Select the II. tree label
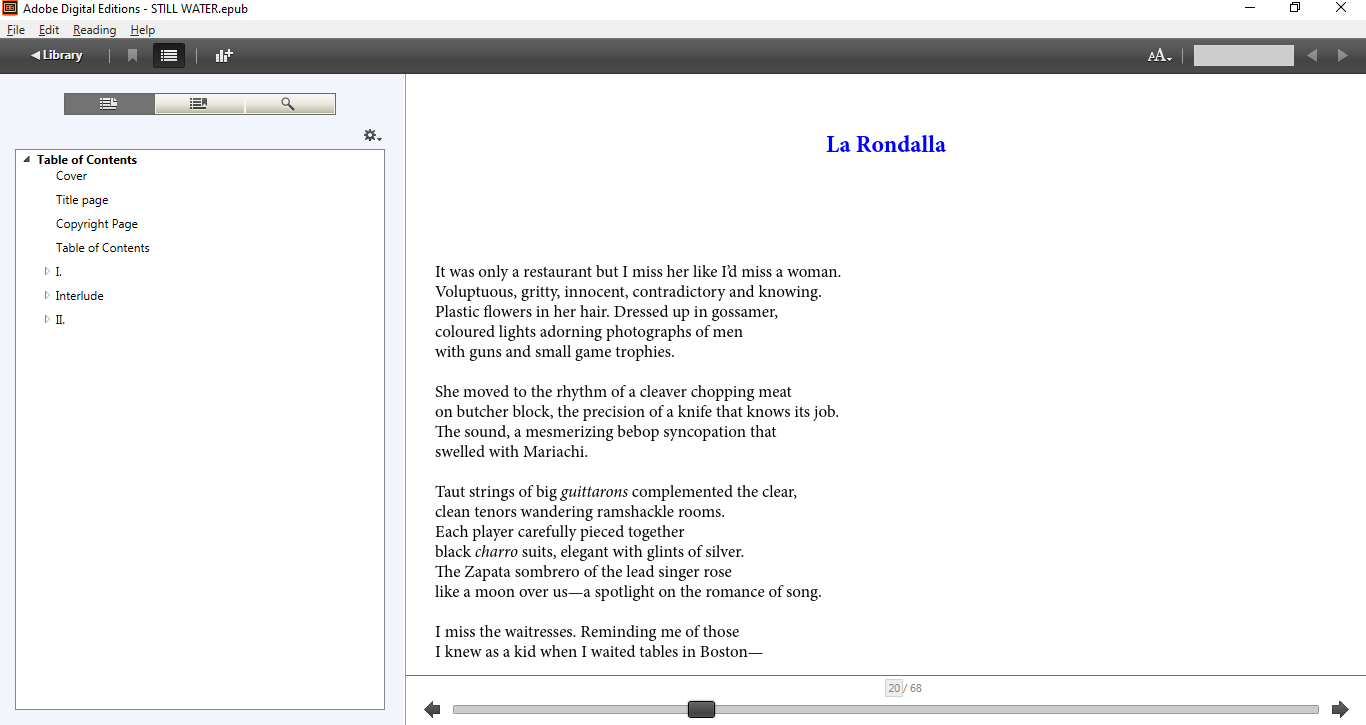Screen dimensions: 1366x725 pyautogui.click(x=60, y=320)
